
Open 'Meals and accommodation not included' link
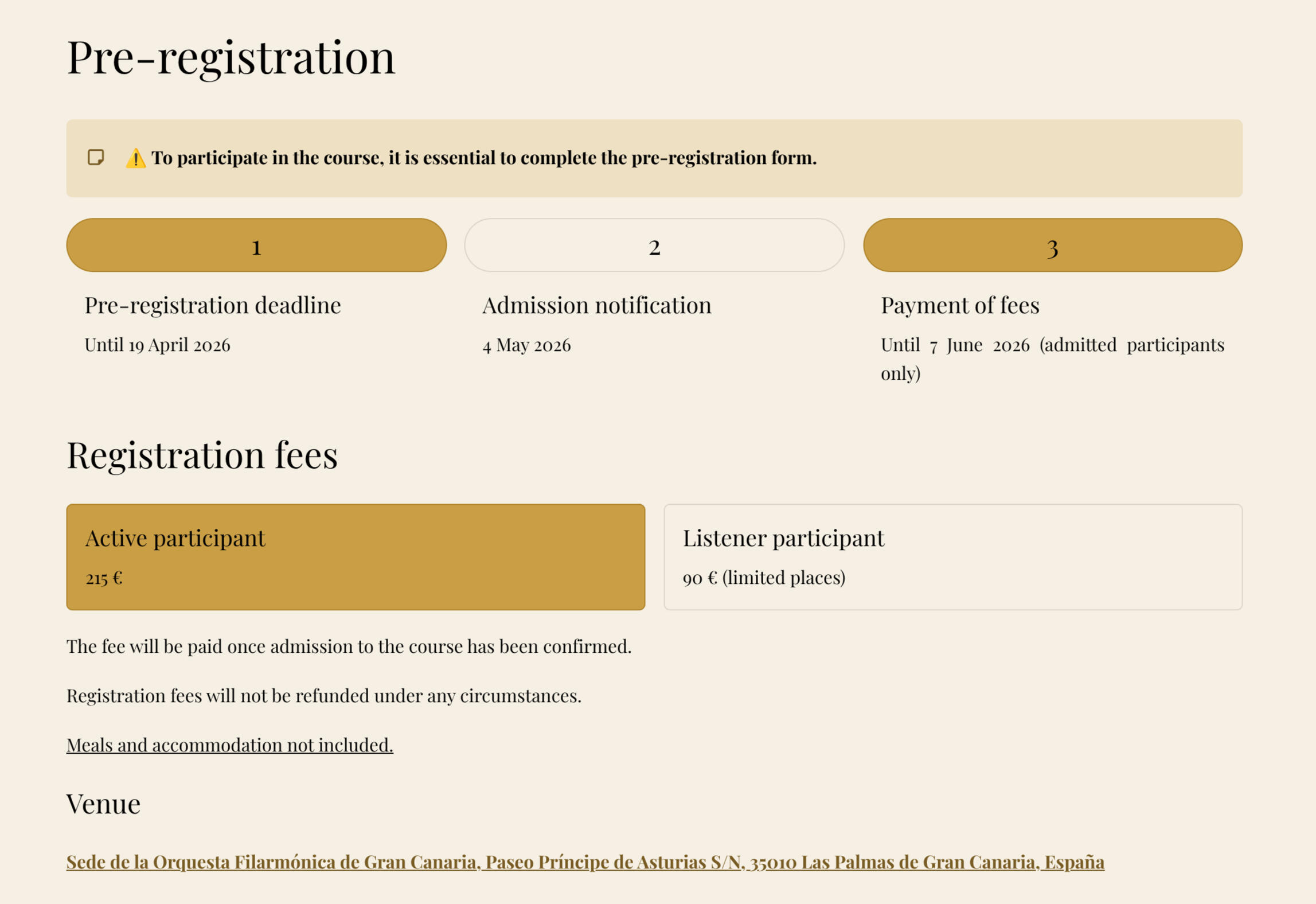coord(229,745)
